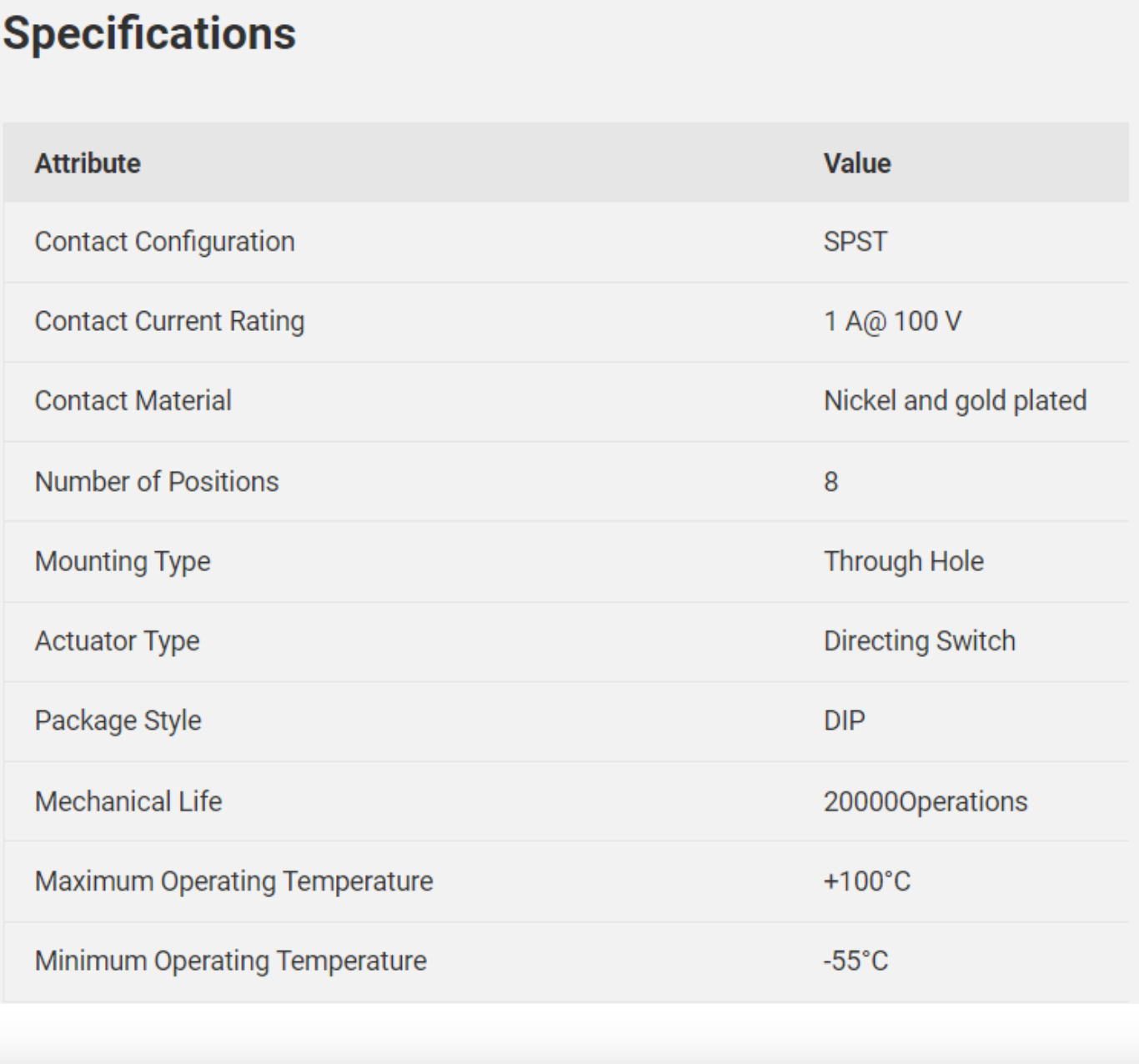Select the DIP value cell
The height and width of the screenshot is (1064, 1139).
(845, 720)
